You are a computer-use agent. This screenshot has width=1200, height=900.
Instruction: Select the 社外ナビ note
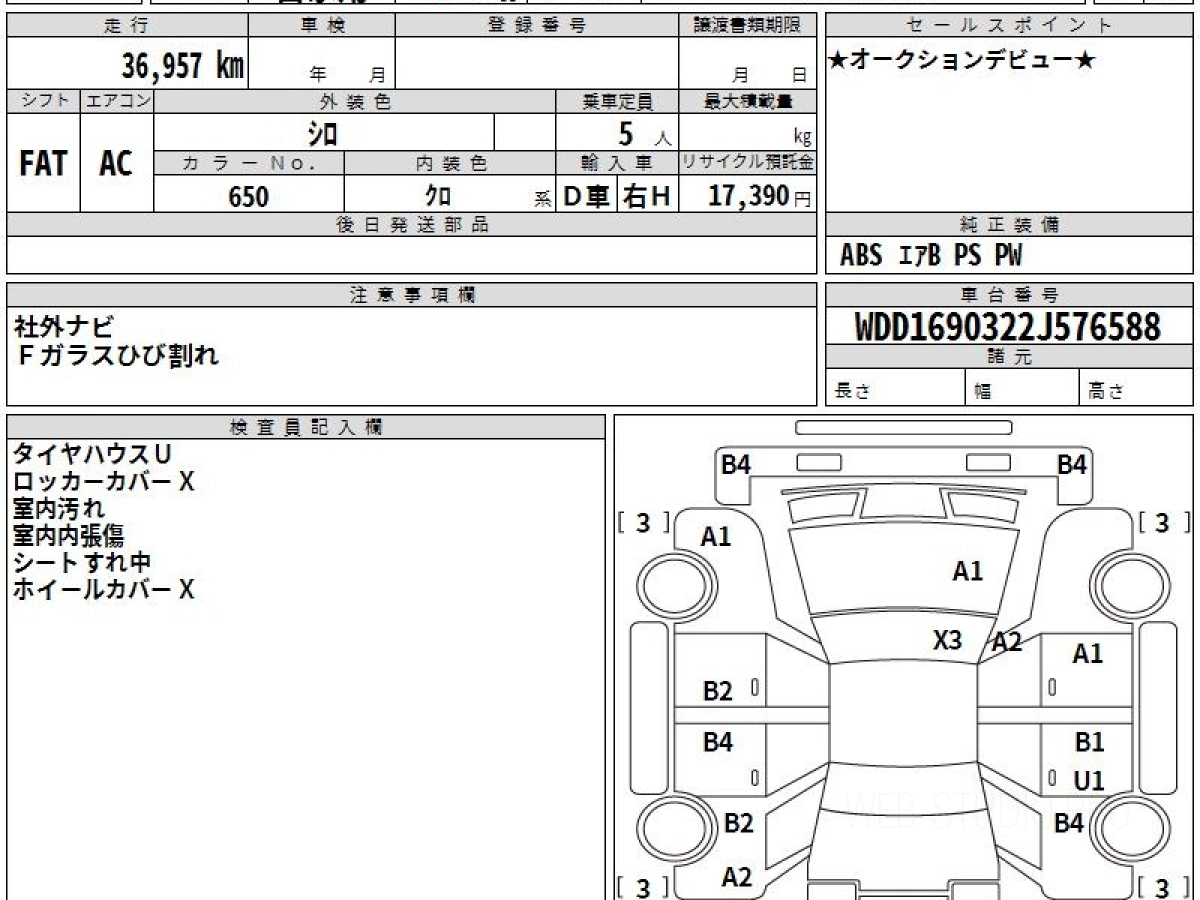(x=64, y=326)
